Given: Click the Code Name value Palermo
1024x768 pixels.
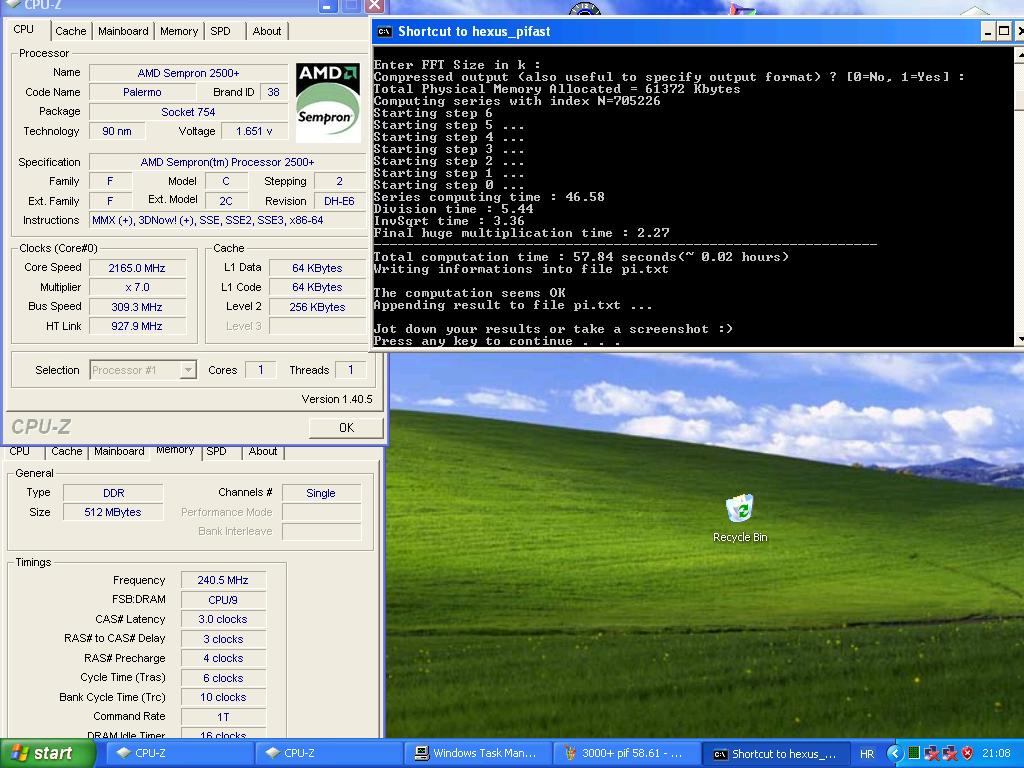Looking at the screenshot, I should point(142,92).
